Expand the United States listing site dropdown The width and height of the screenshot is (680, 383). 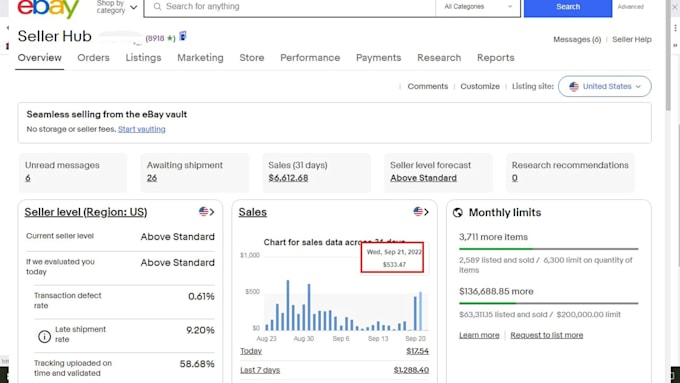605,86
